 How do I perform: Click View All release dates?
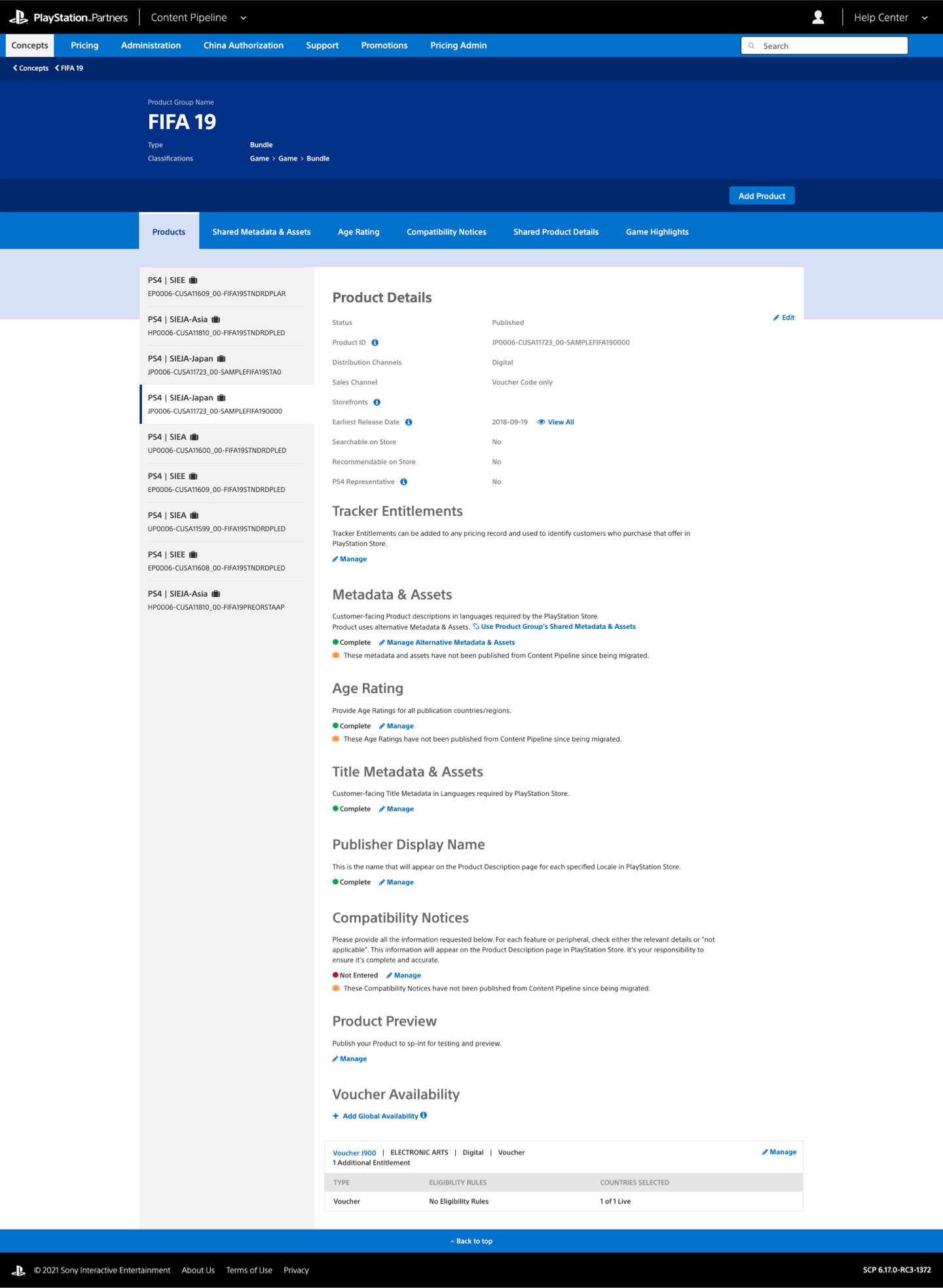pos(556,422)
